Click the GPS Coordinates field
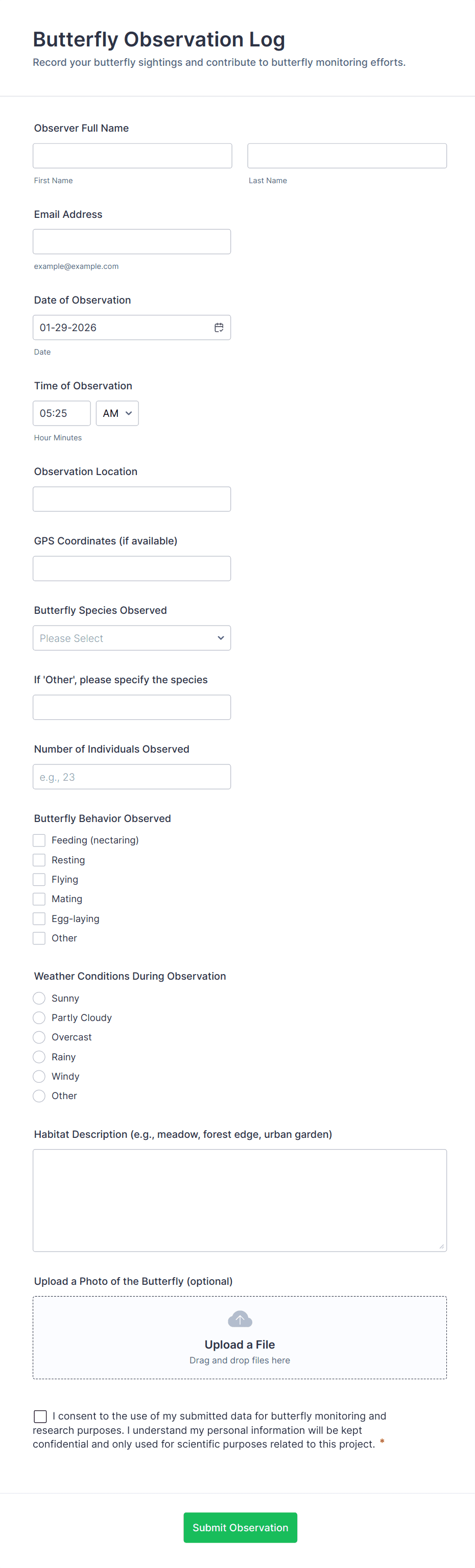The image size is (475, 1568). pyautogui.click(x=132, y=568)
